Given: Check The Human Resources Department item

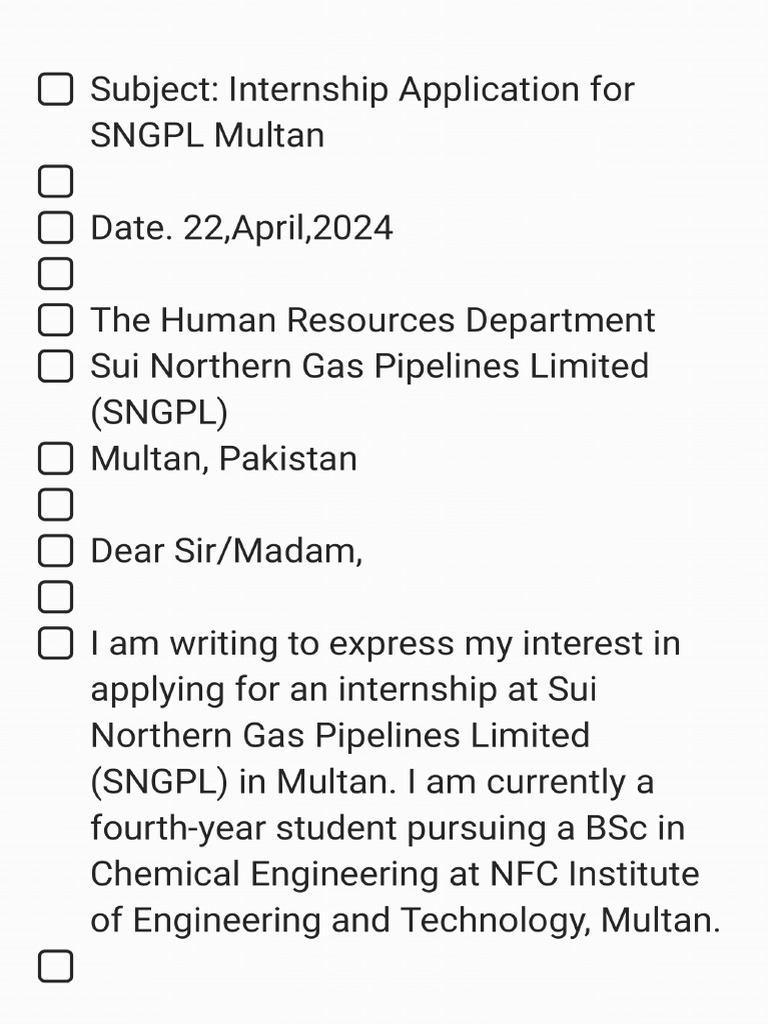Looking at the screenshot, I should tap(56, 320).
